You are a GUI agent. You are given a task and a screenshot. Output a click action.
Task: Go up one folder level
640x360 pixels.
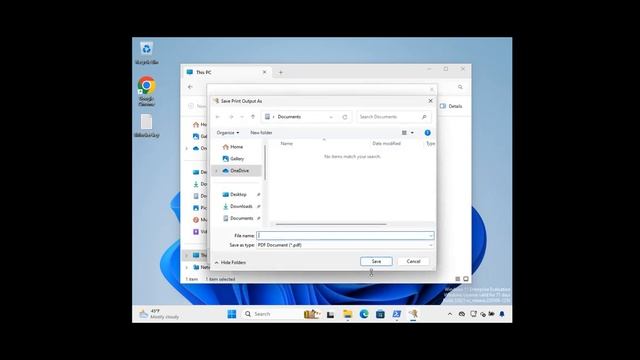[253, 117]
